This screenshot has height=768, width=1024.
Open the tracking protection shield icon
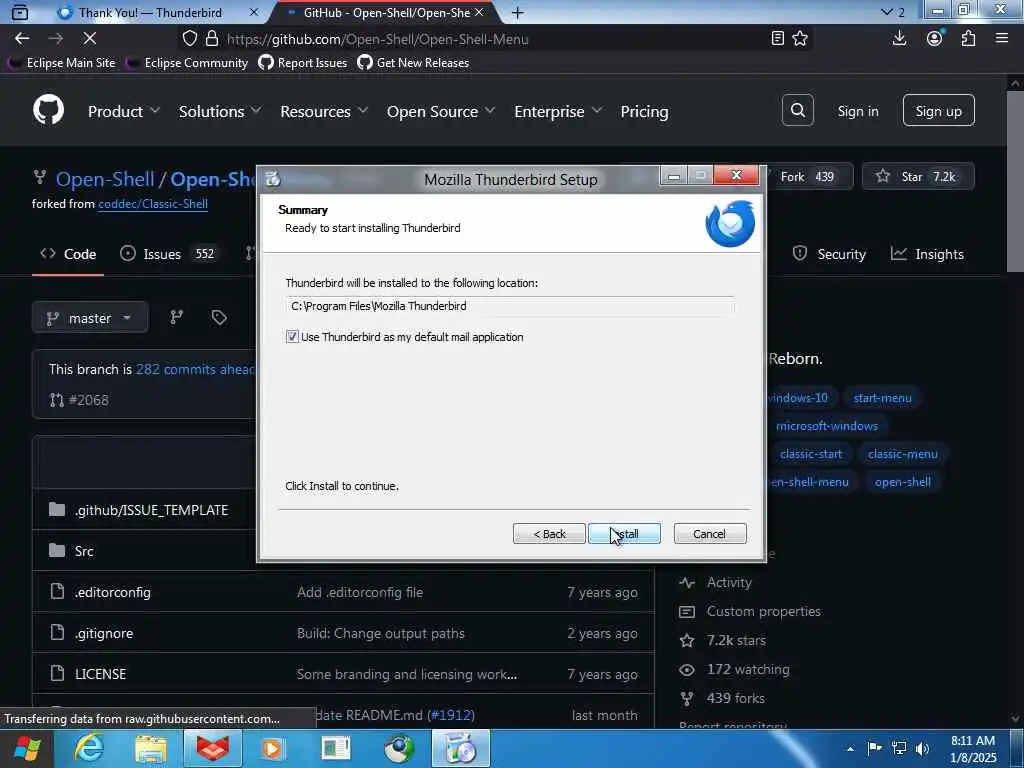pos(189,39)
